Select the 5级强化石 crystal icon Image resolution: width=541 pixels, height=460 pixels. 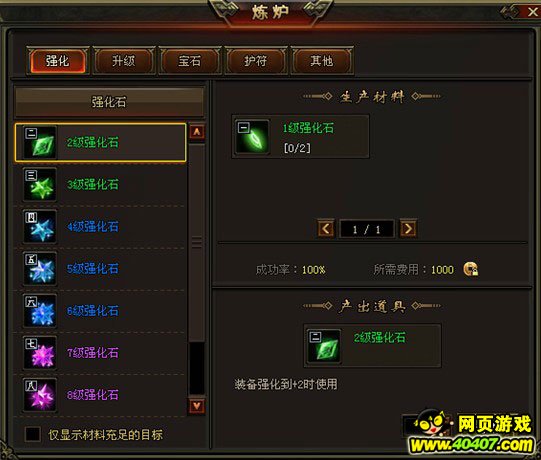point(40,269)
